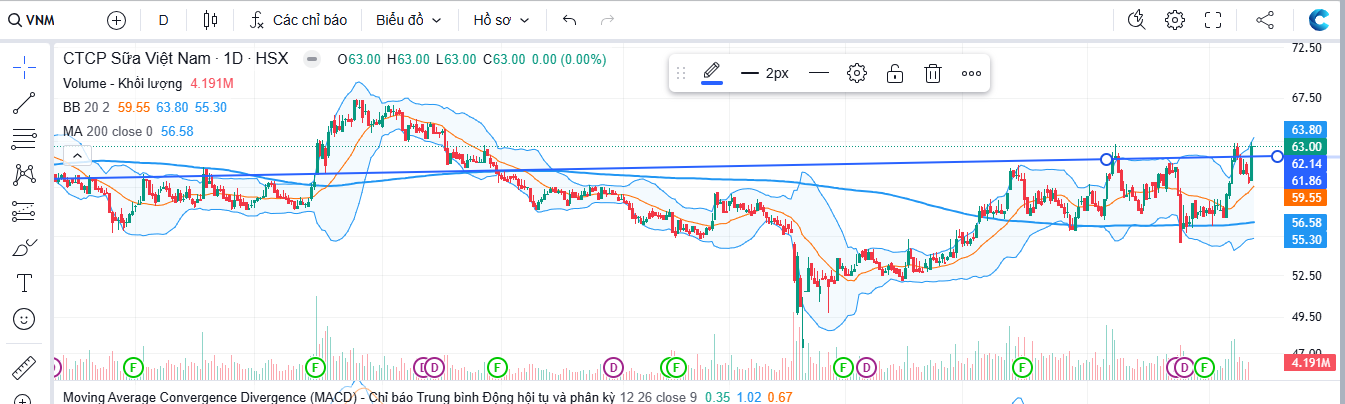
Task: Open the line style selector
Action: click(x=819, y=73)
